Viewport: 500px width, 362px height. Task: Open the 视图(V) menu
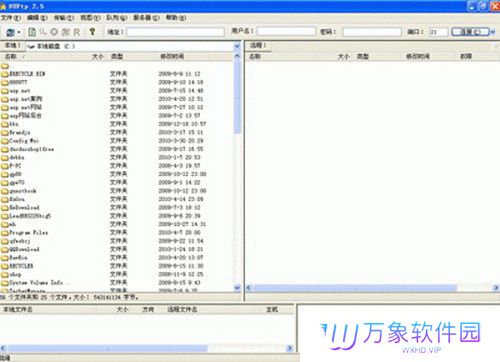pos(90,18)
